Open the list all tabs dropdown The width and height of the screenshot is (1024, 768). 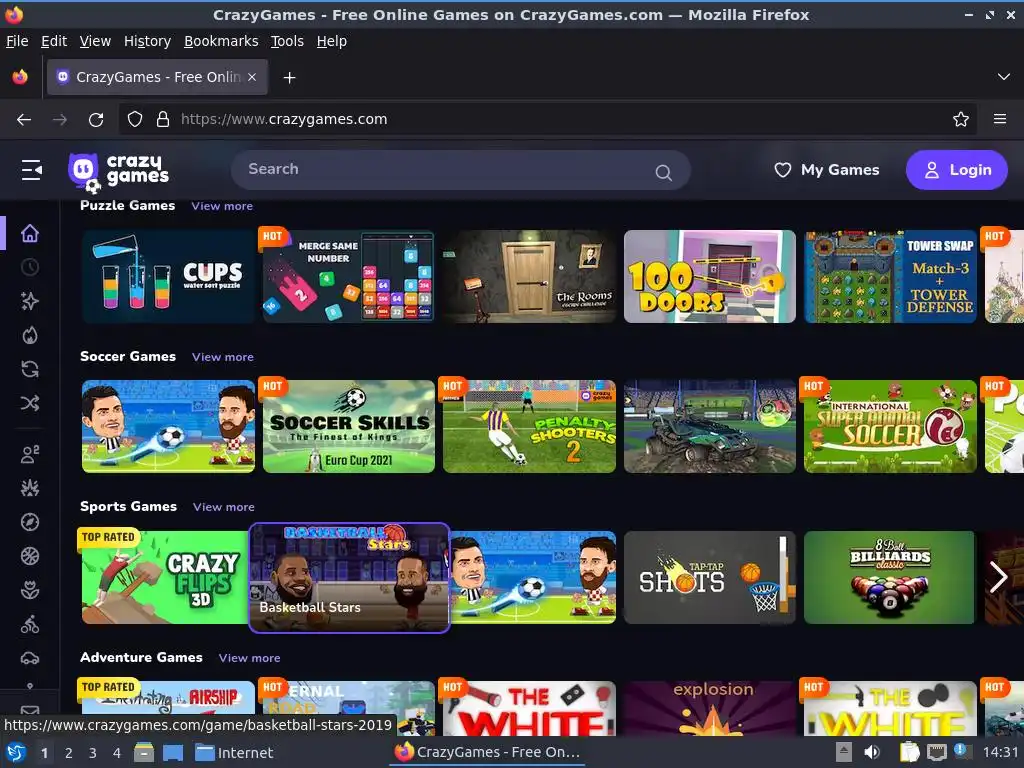[x=1004, y=77]
